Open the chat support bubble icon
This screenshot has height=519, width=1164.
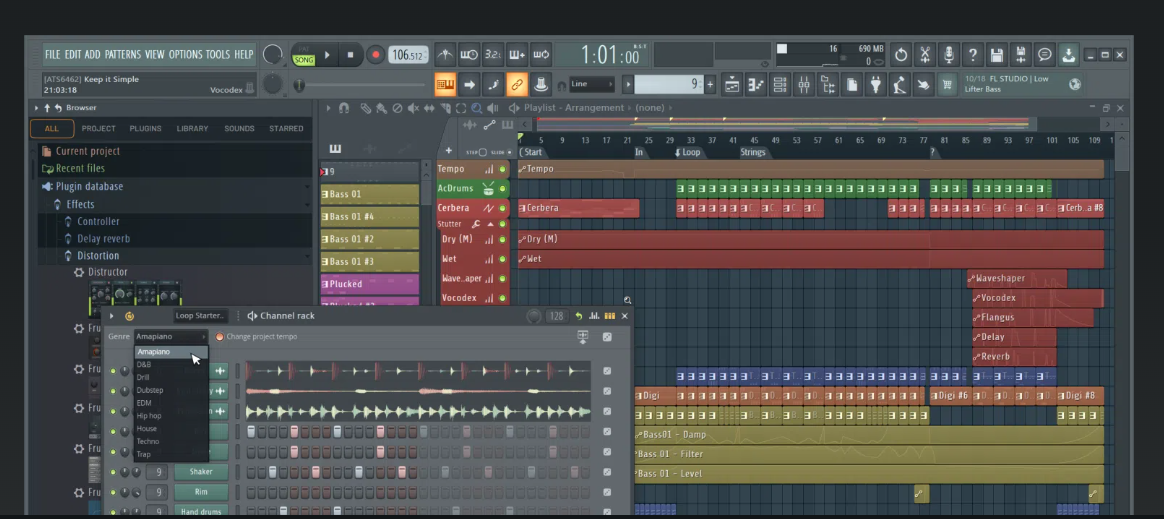[1044, 55]
